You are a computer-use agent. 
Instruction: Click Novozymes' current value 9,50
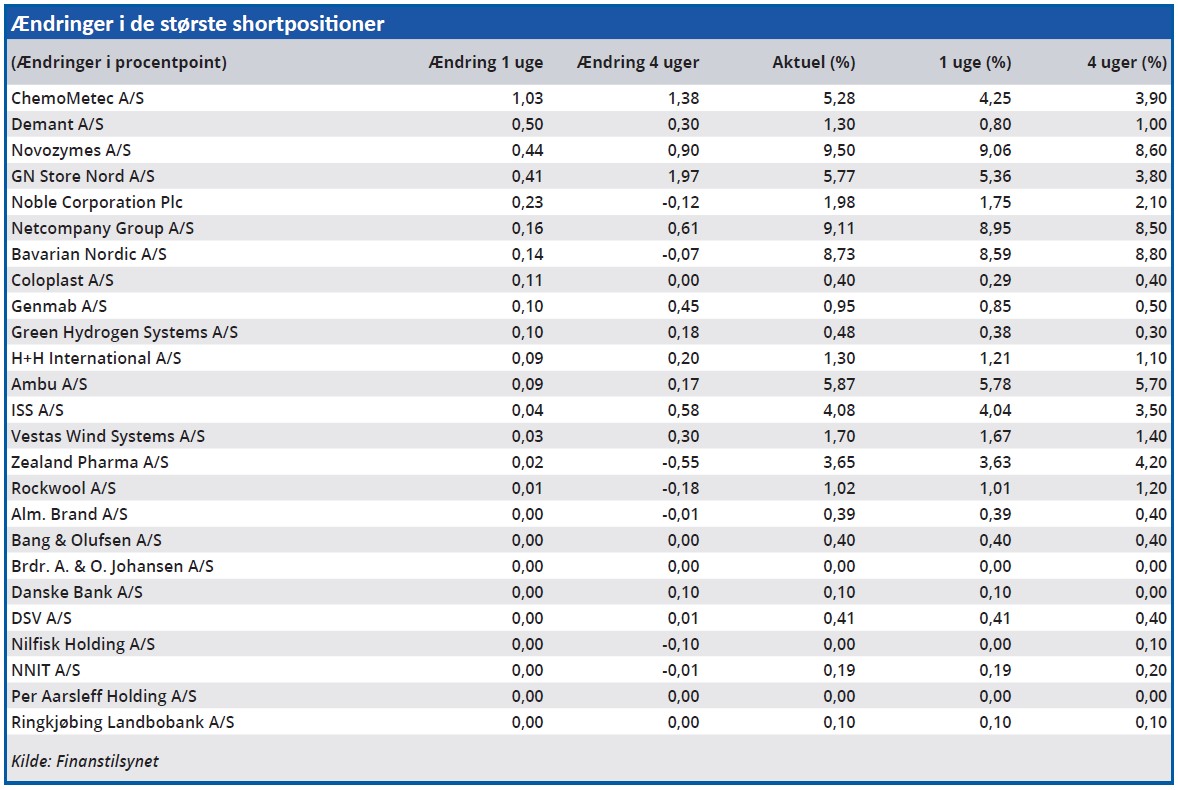tap(838, 150)
